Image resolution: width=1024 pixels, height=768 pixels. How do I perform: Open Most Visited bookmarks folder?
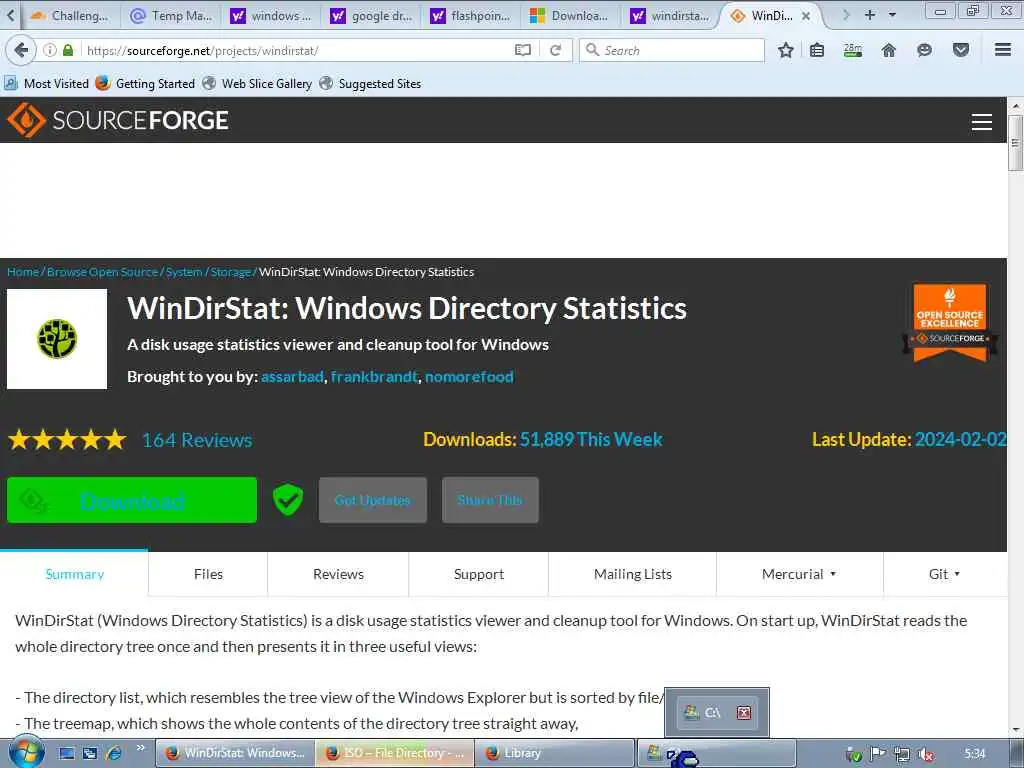click(x=46, y=84)
